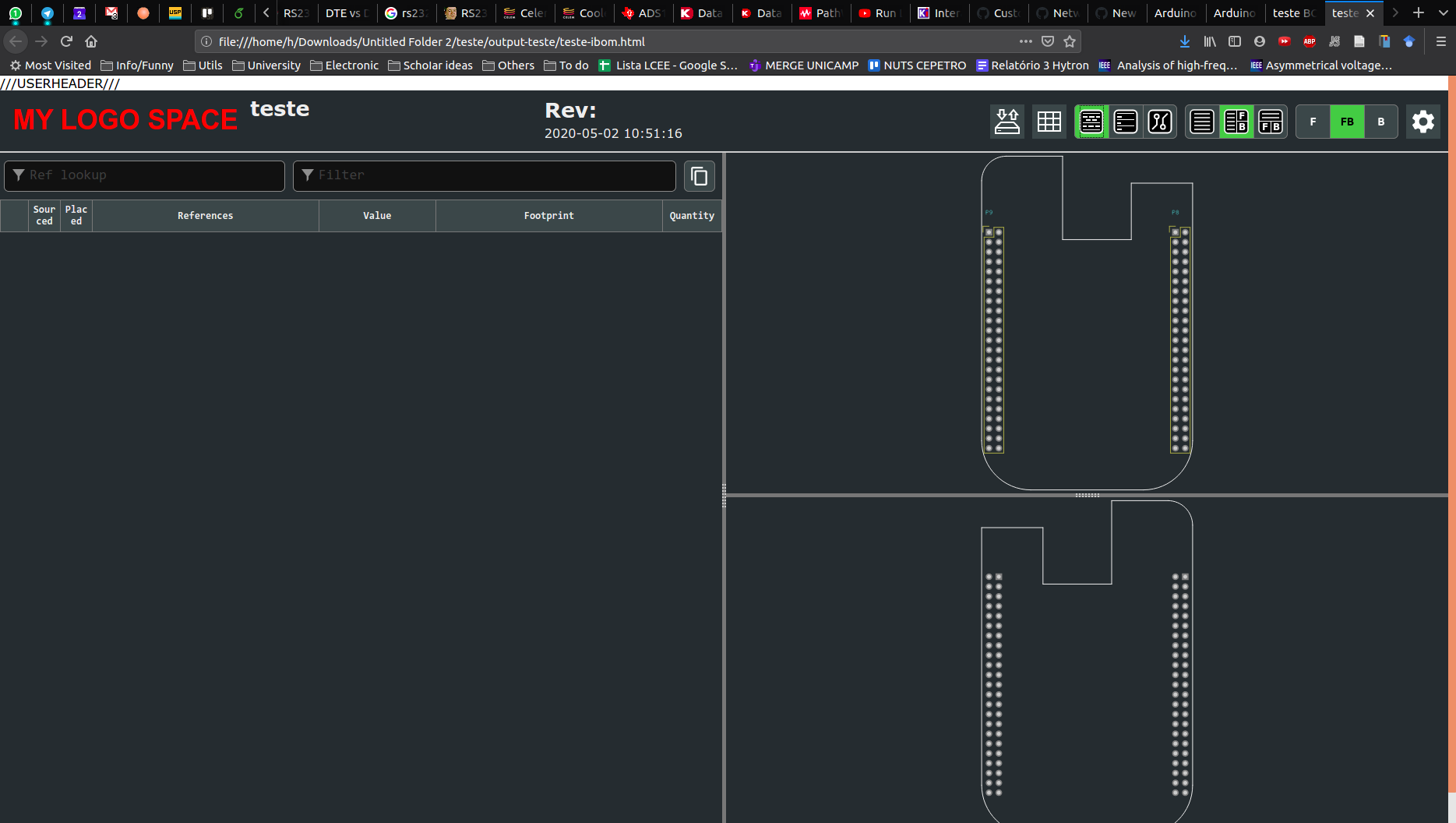The image size is (1456, 823).
Task: Switch to netlist canvas-only view icon
Action: tap(1160, 122)
